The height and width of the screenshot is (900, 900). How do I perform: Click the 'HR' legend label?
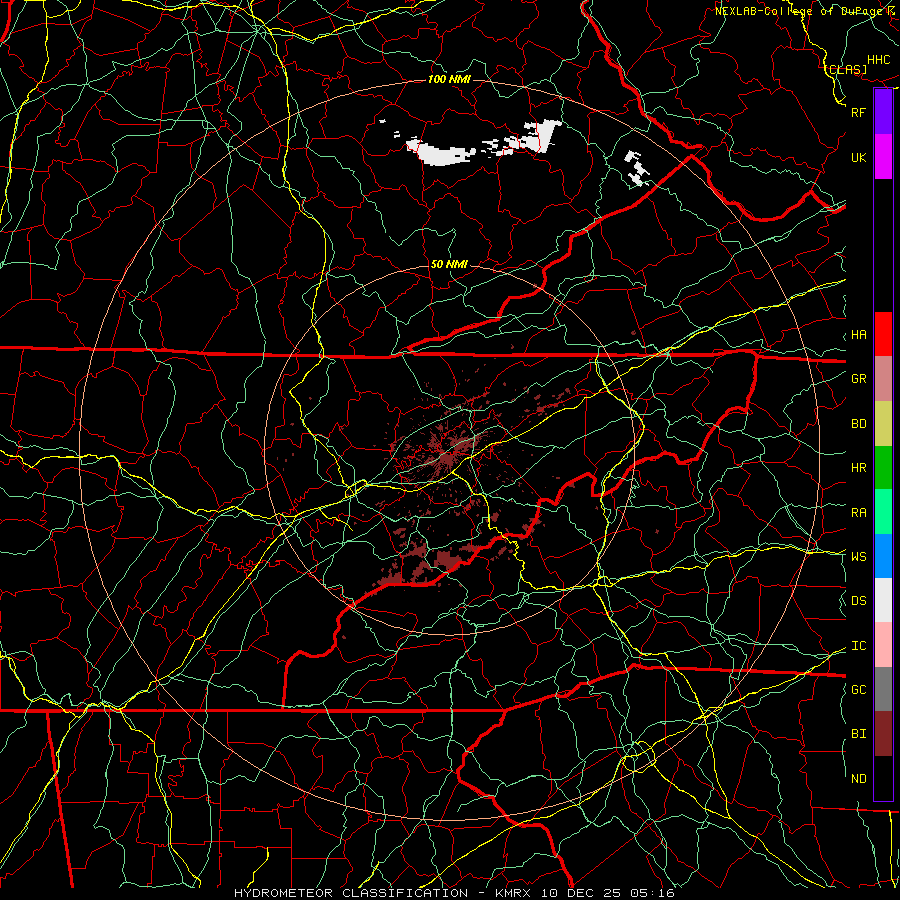pos(858,468)
